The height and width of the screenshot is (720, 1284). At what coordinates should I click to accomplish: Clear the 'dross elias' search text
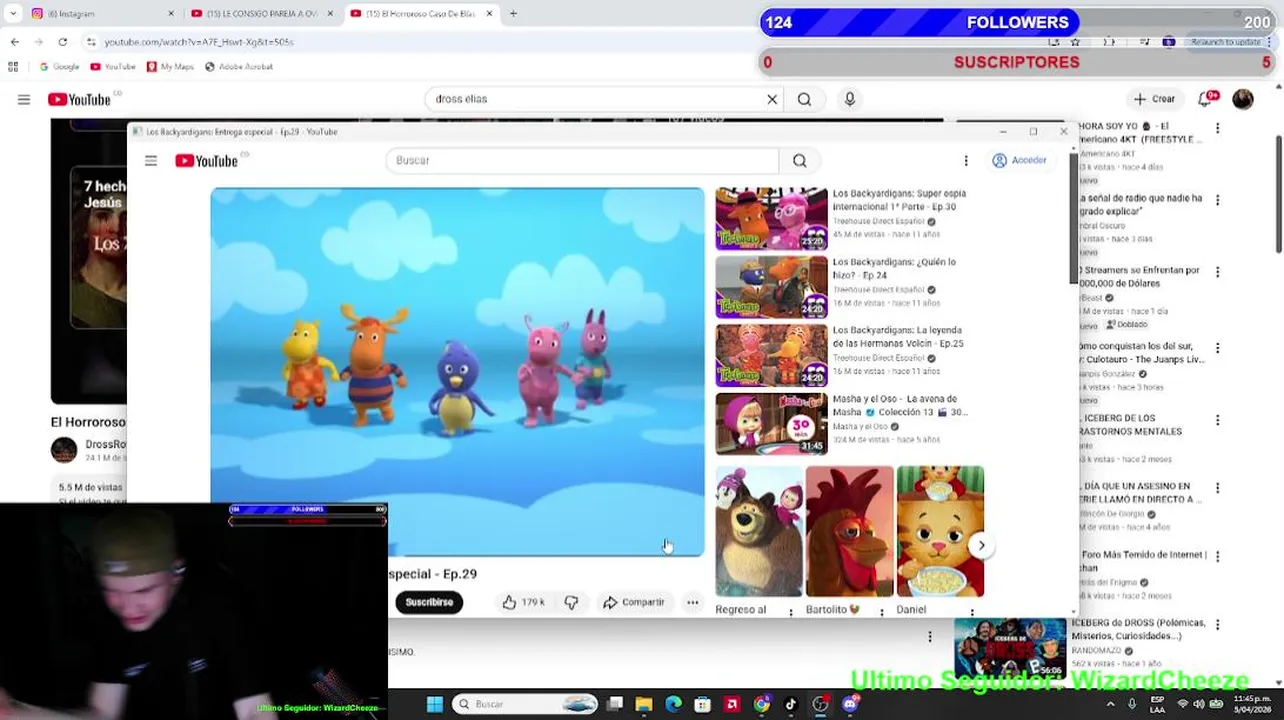coord(772,99)
